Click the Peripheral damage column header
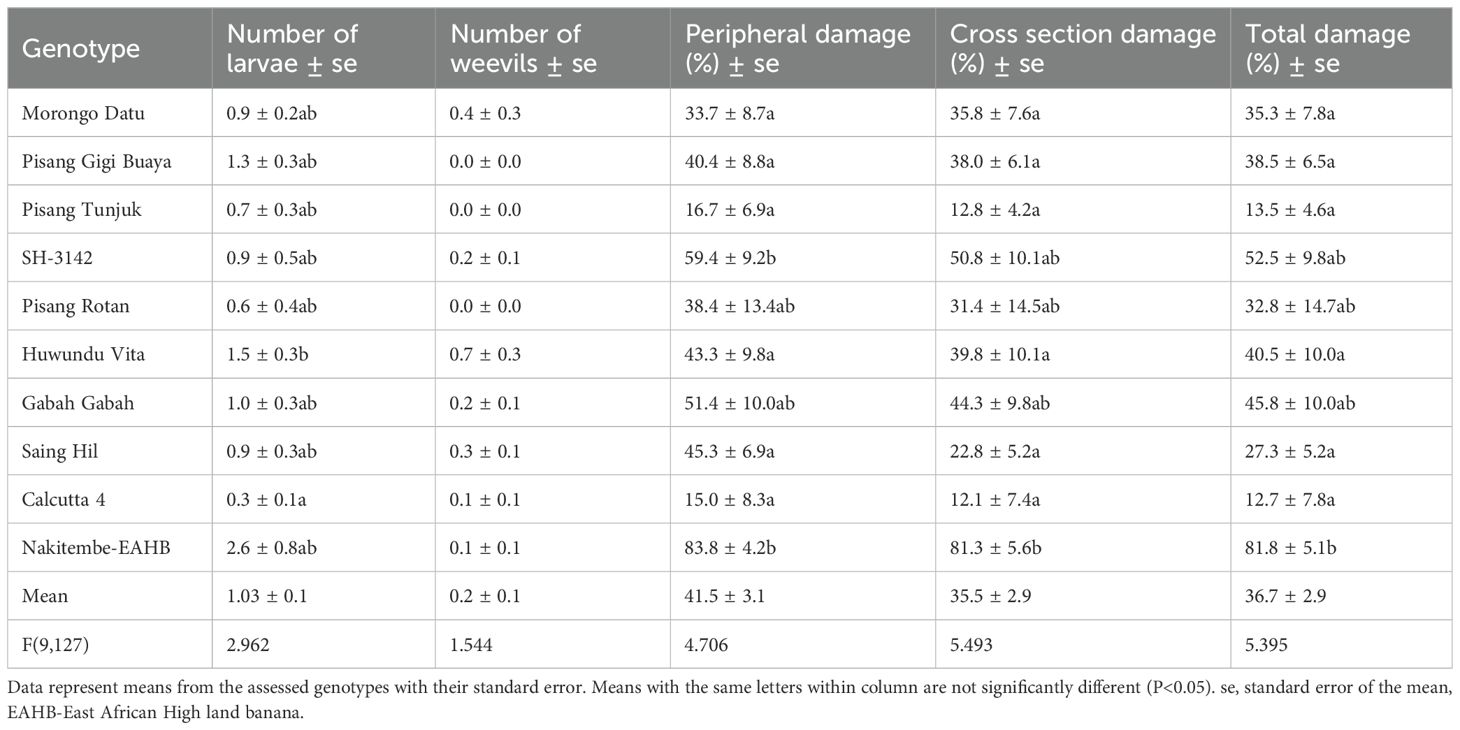 pos(797,48)
